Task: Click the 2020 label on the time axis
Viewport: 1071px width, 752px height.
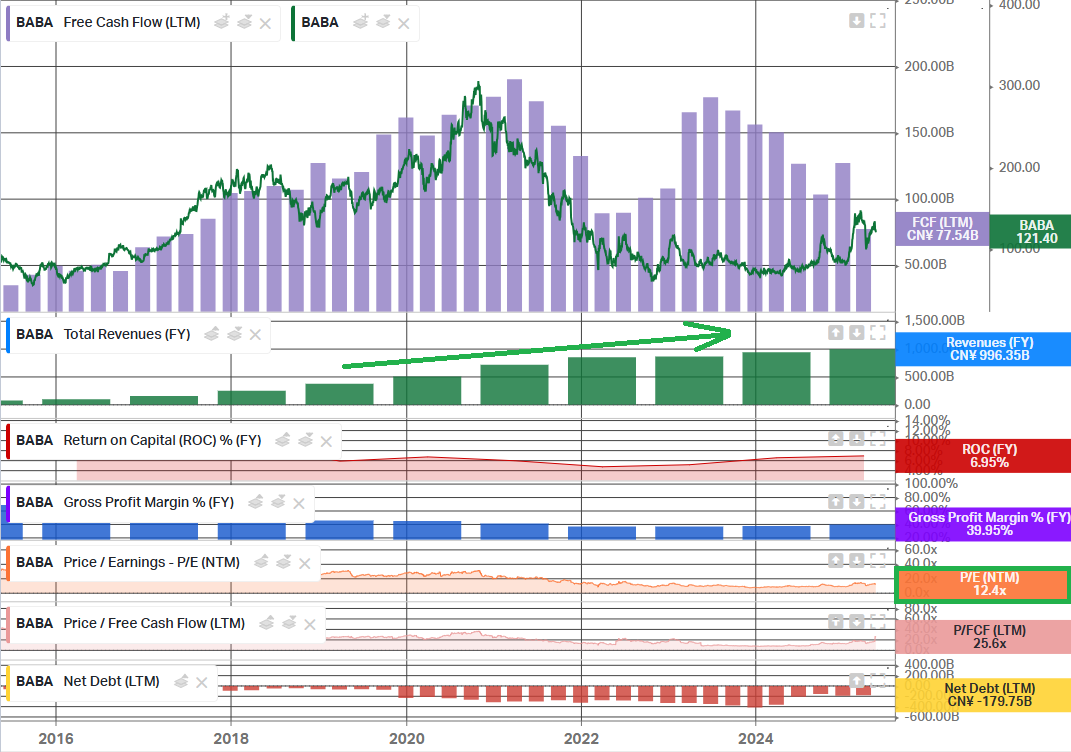Action: [x=406, y=738]
